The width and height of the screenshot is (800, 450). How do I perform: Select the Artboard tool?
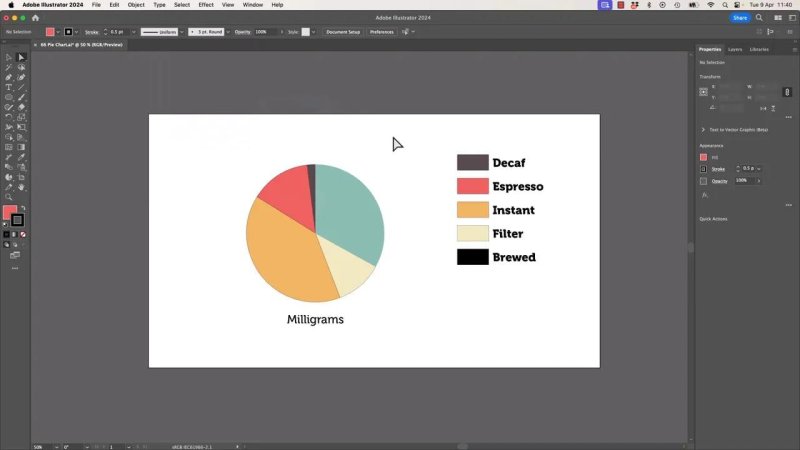tap(21, 177)
